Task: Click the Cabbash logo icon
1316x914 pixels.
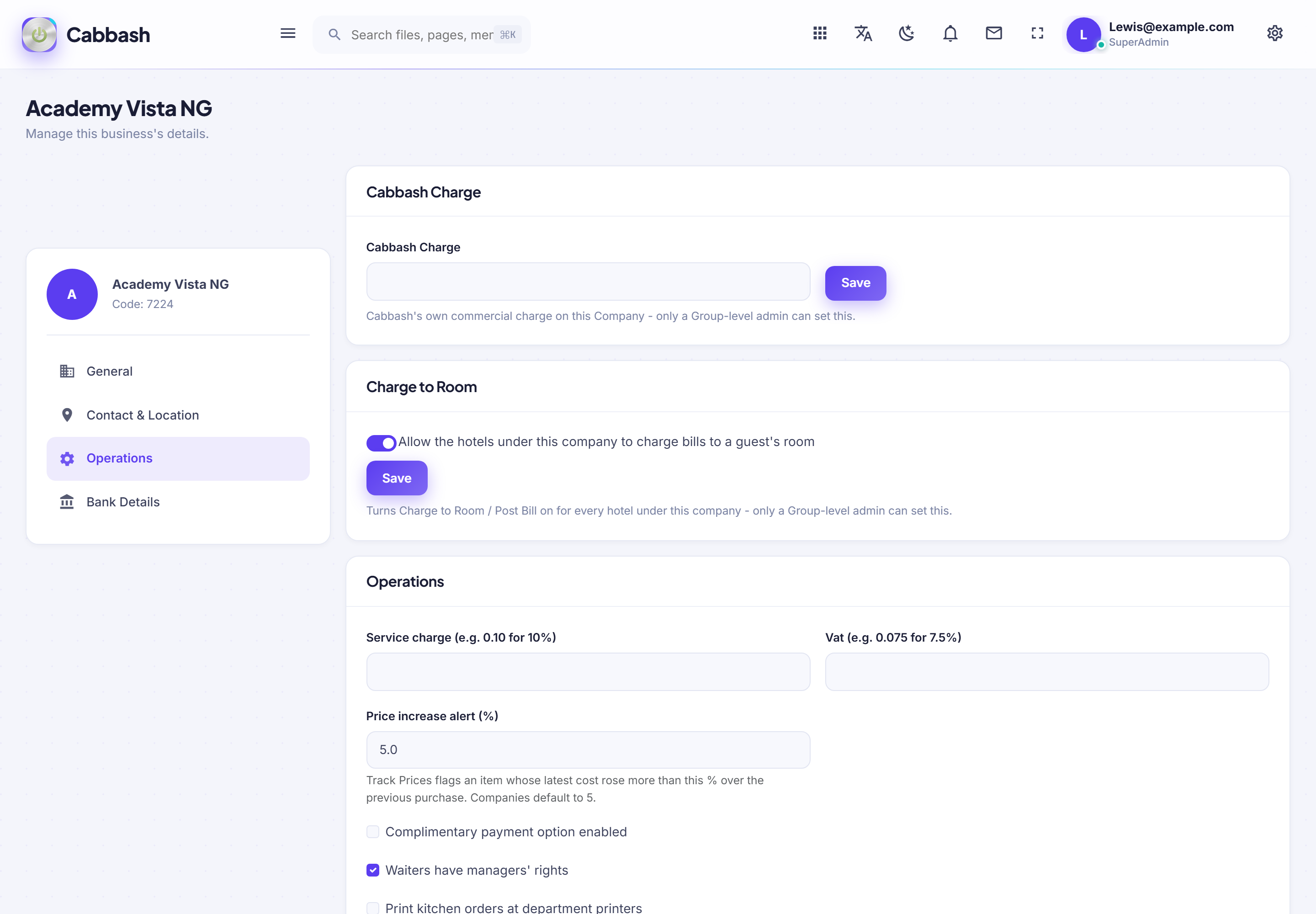Action: (39, 35)
